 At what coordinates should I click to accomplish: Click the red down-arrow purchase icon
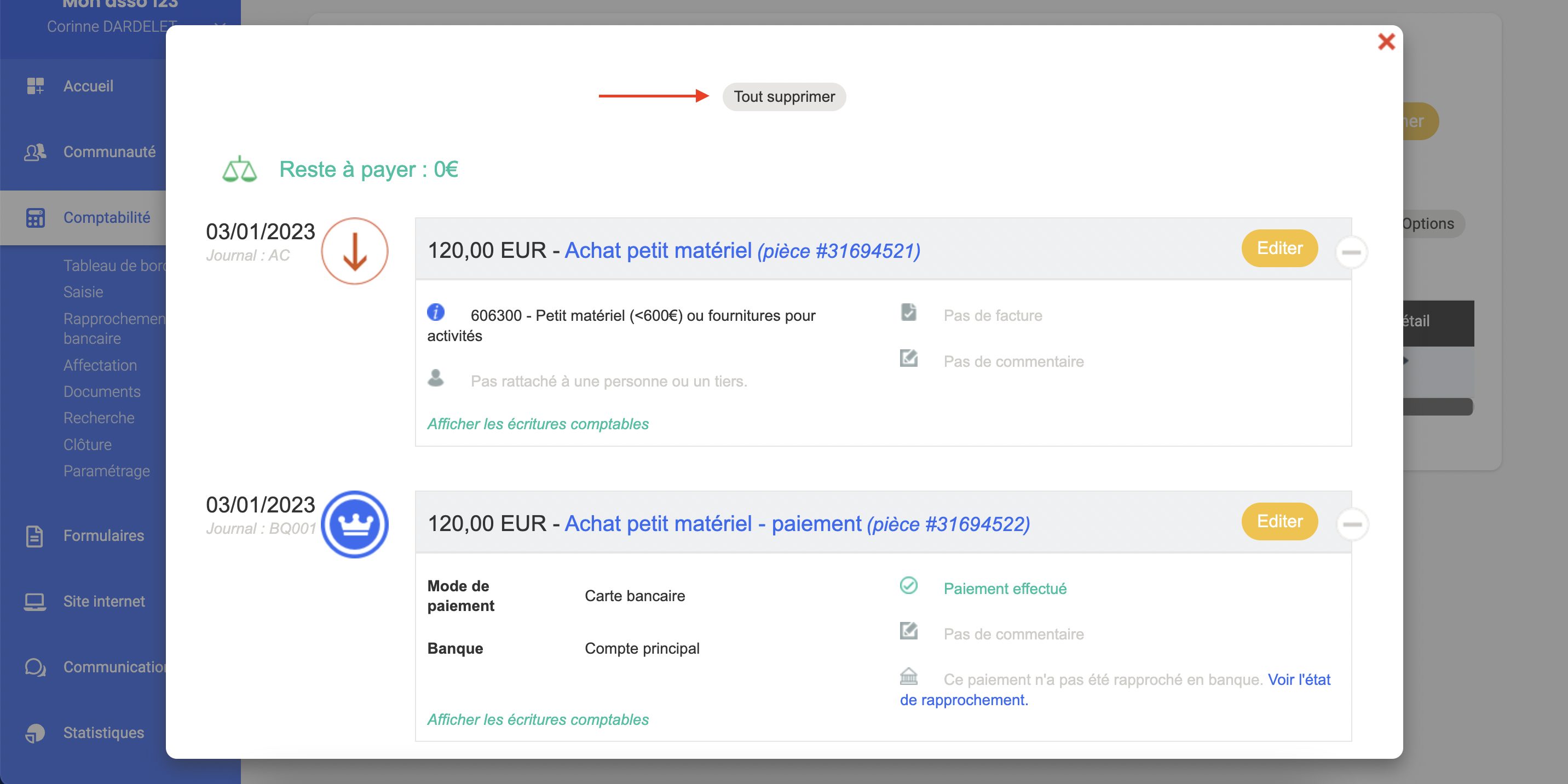354,251
